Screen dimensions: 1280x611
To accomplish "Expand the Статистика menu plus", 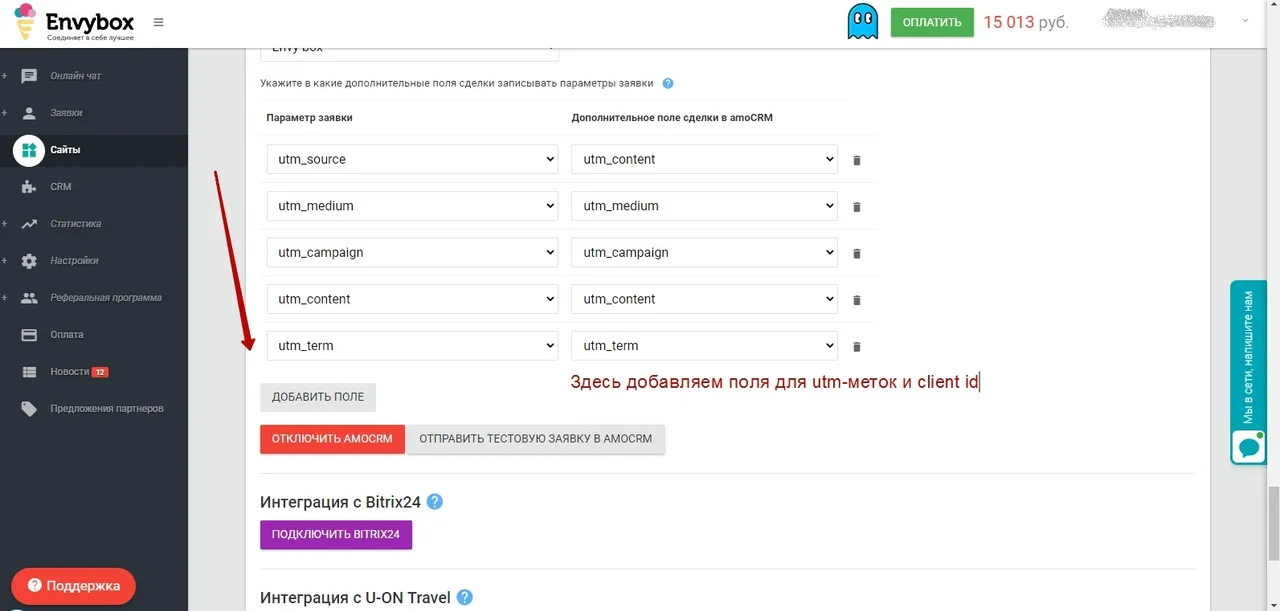I will [4, 224].
